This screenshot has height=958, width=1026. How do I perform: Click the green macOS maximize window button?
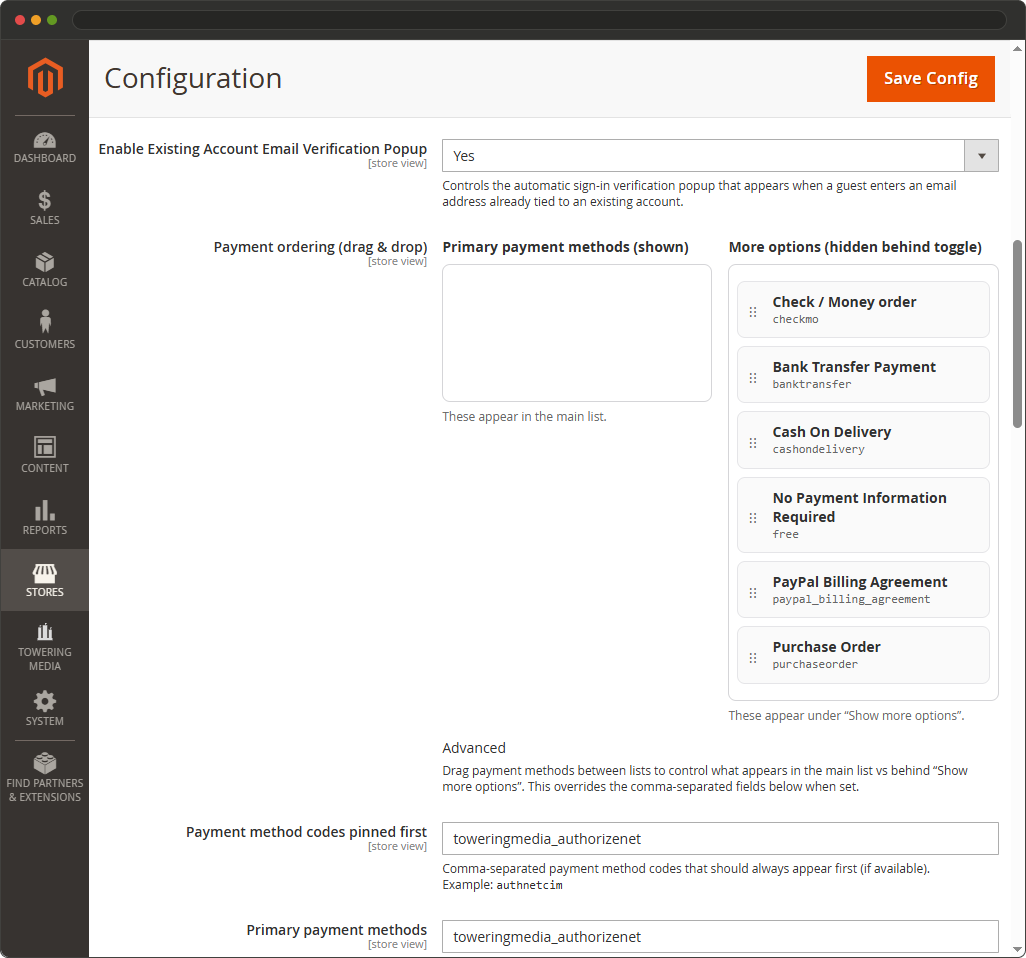pyautogui.click(x=52, y=20)
